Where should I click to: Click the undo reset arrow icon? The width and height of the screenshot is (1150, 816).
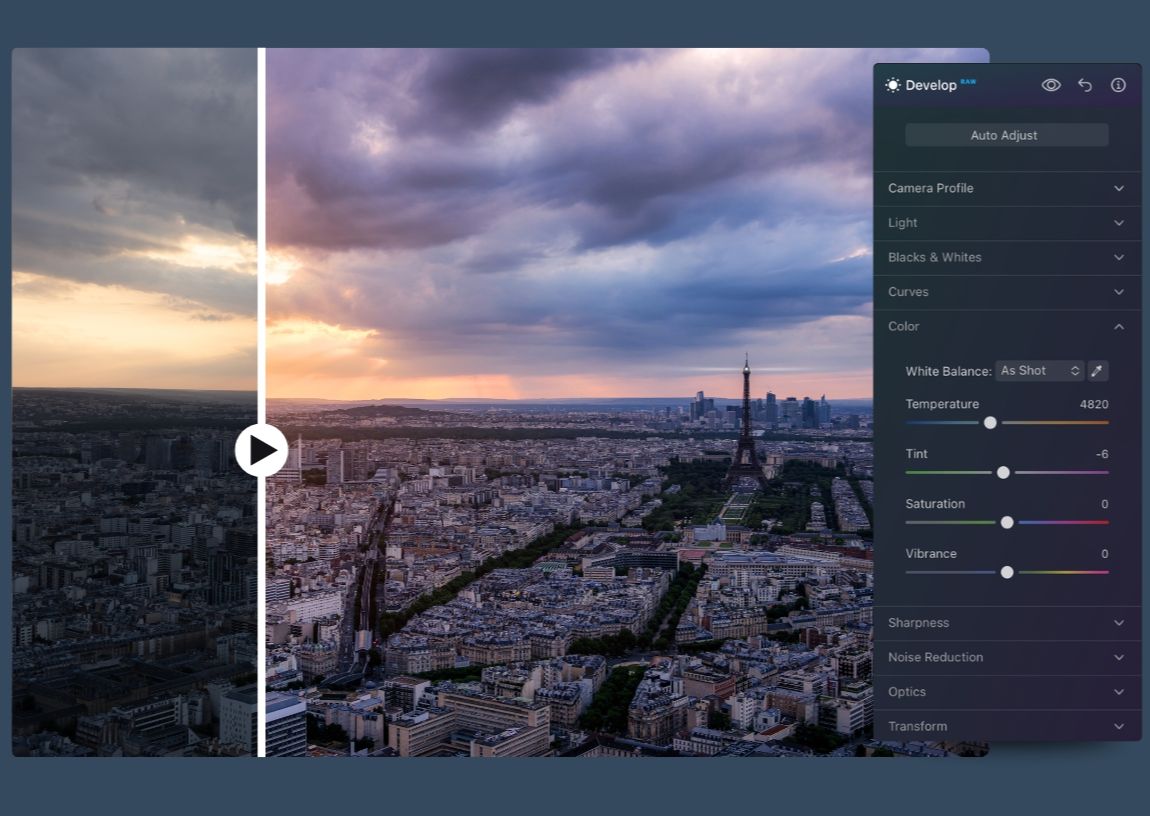[1085, 85]
